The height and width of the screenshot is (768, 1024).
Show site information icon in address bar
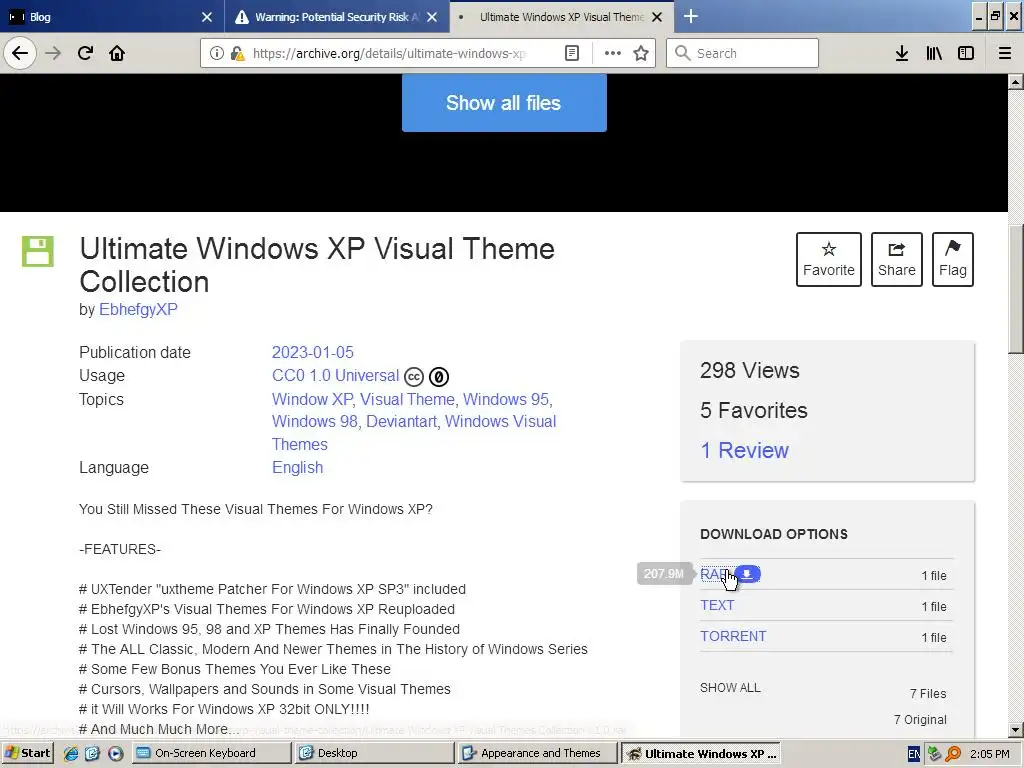(217, 53)
